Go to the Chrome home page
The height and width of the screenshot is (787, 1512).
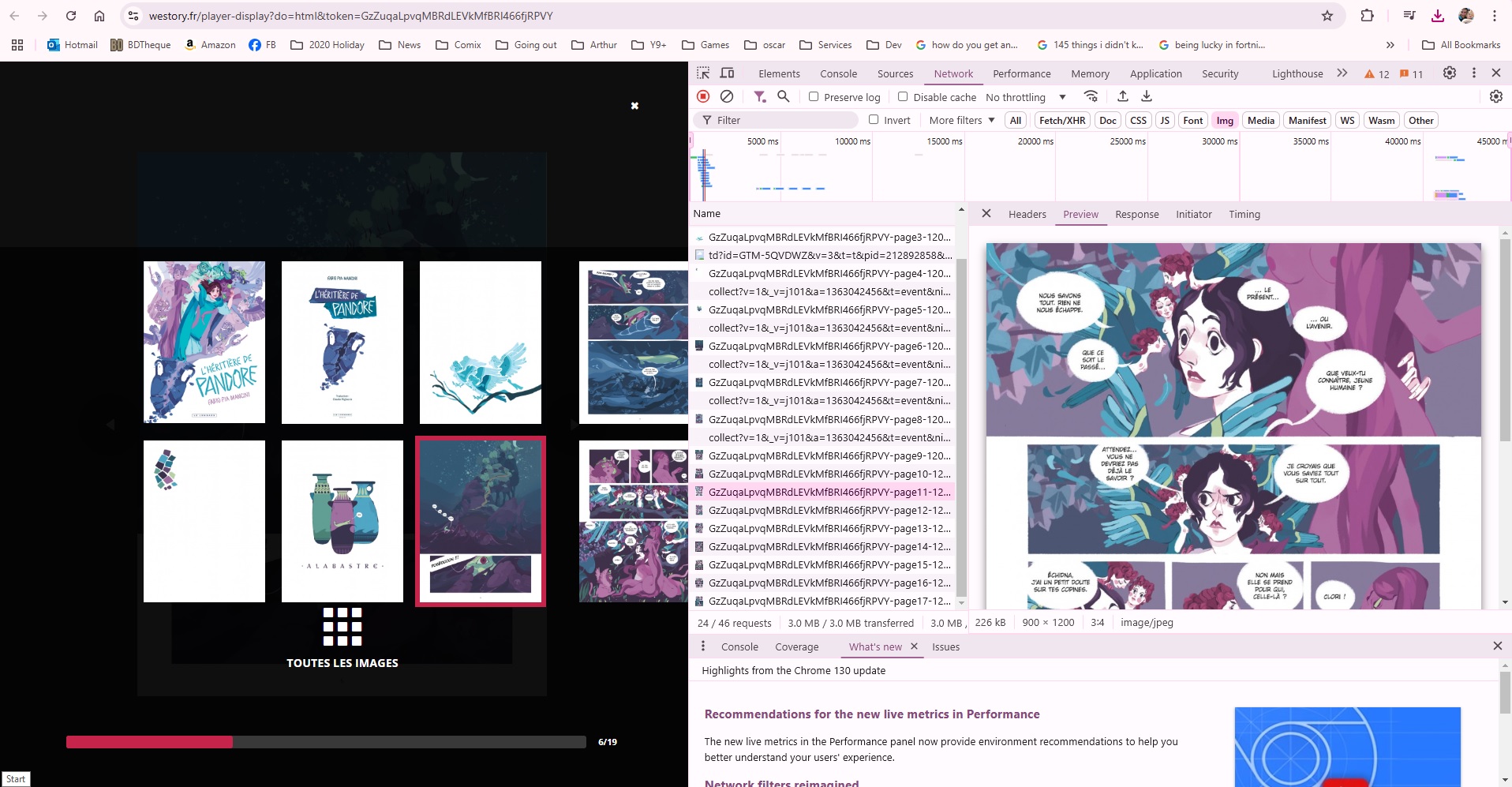coord(99,16)
